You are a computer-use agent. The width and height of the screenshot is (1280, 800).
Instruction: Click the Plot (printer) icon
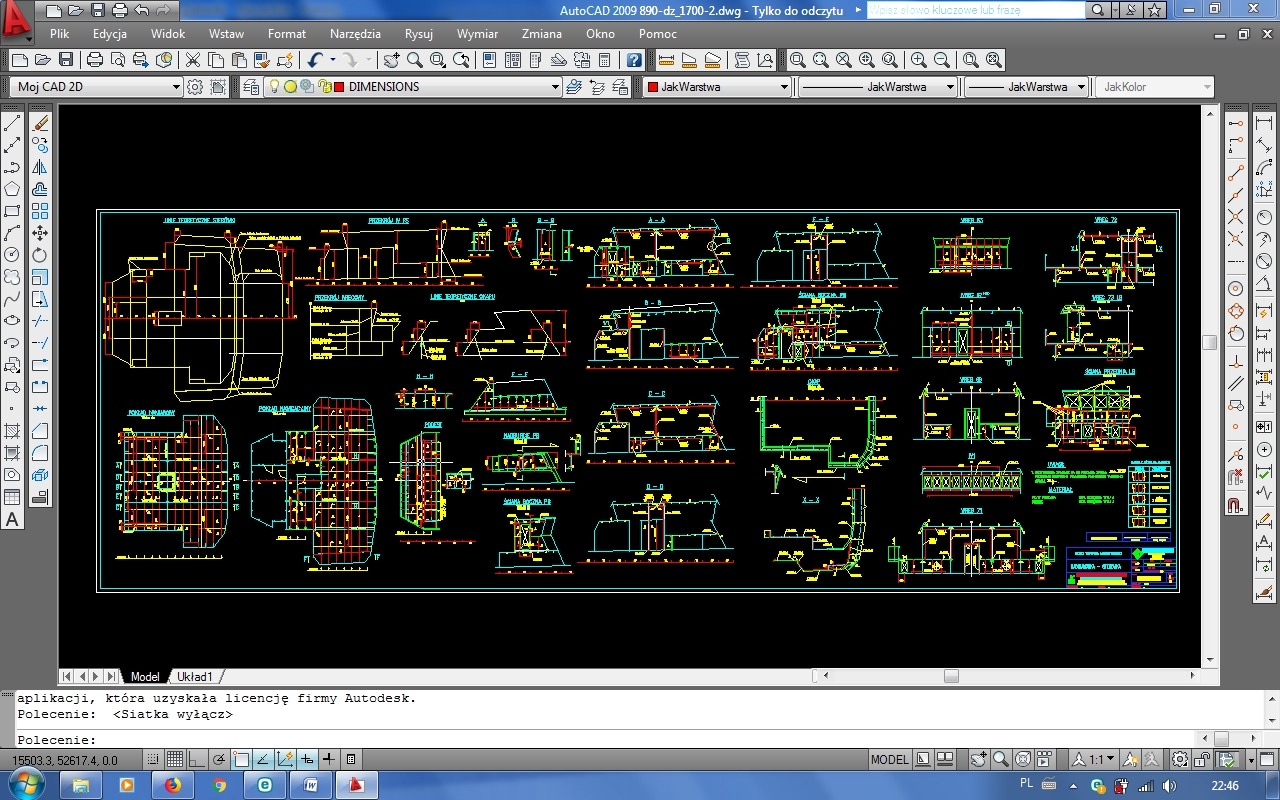tap(95, 60)
